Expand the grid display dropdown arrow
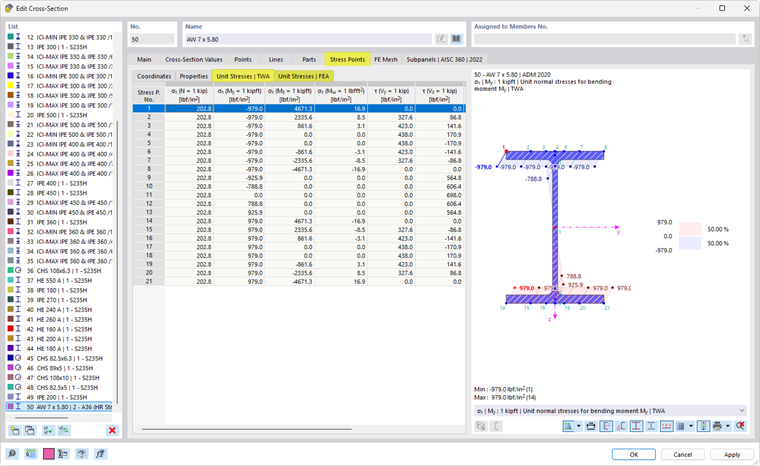Screen dimensions: 760x466 pos(691,426)
